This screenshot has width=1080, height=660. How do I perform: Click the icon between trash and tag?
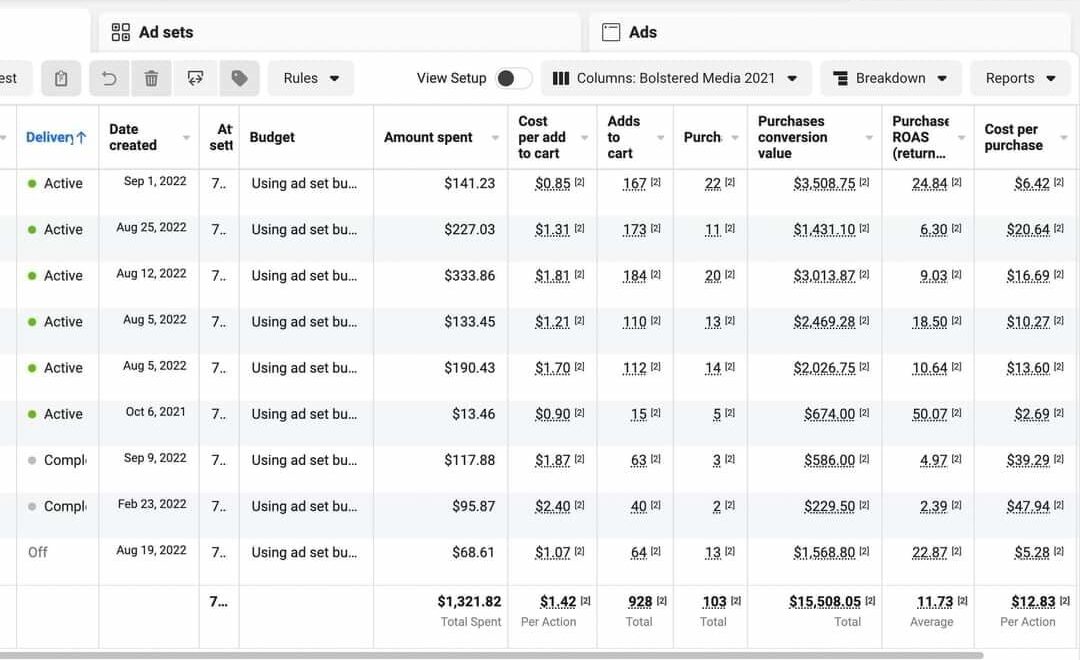click(x=195, y=78)
